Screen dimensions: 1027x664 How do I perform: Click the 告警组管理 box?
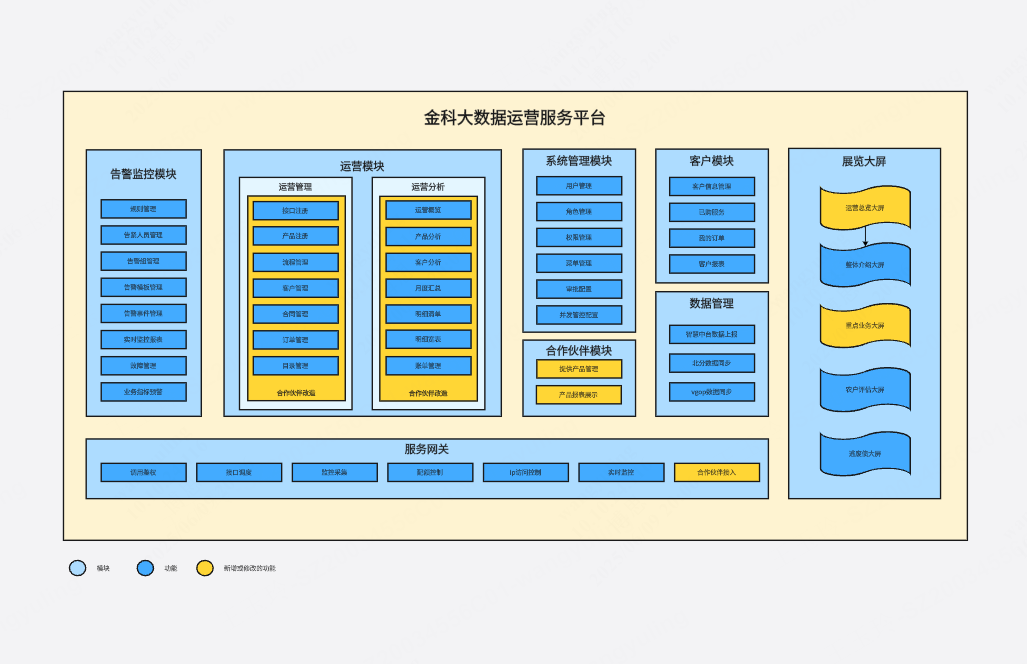(143, 261)
